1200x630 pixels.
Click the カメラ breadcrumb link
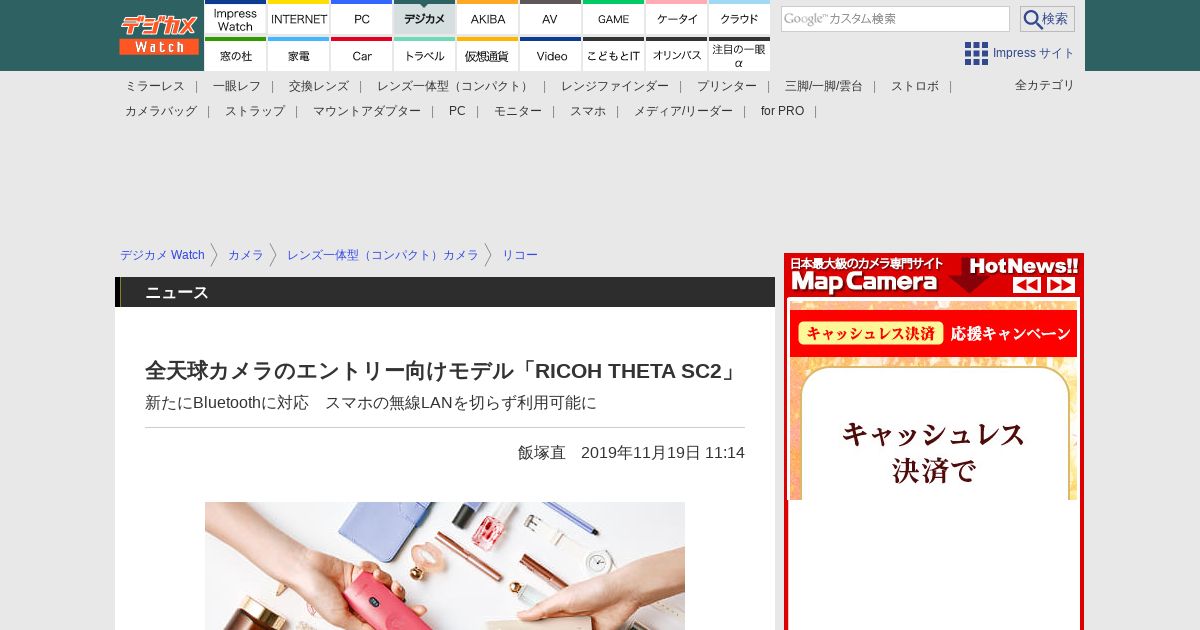pos(246,255)
